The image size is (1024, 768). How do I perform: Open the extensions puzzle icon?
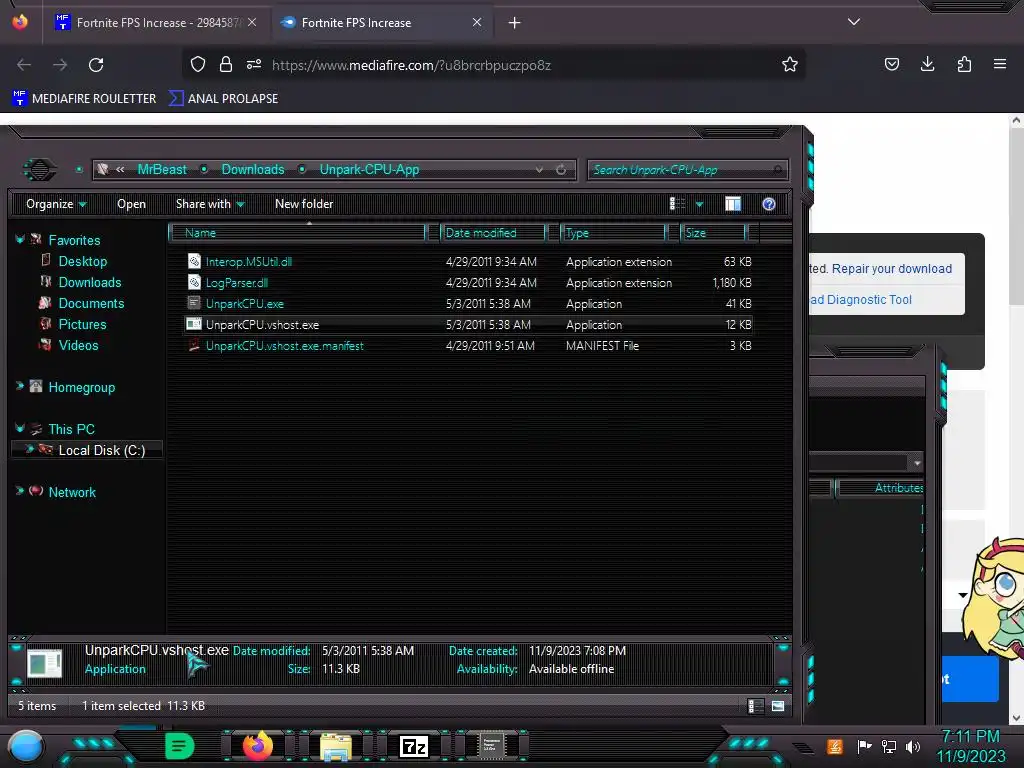[x=964, y=64]
